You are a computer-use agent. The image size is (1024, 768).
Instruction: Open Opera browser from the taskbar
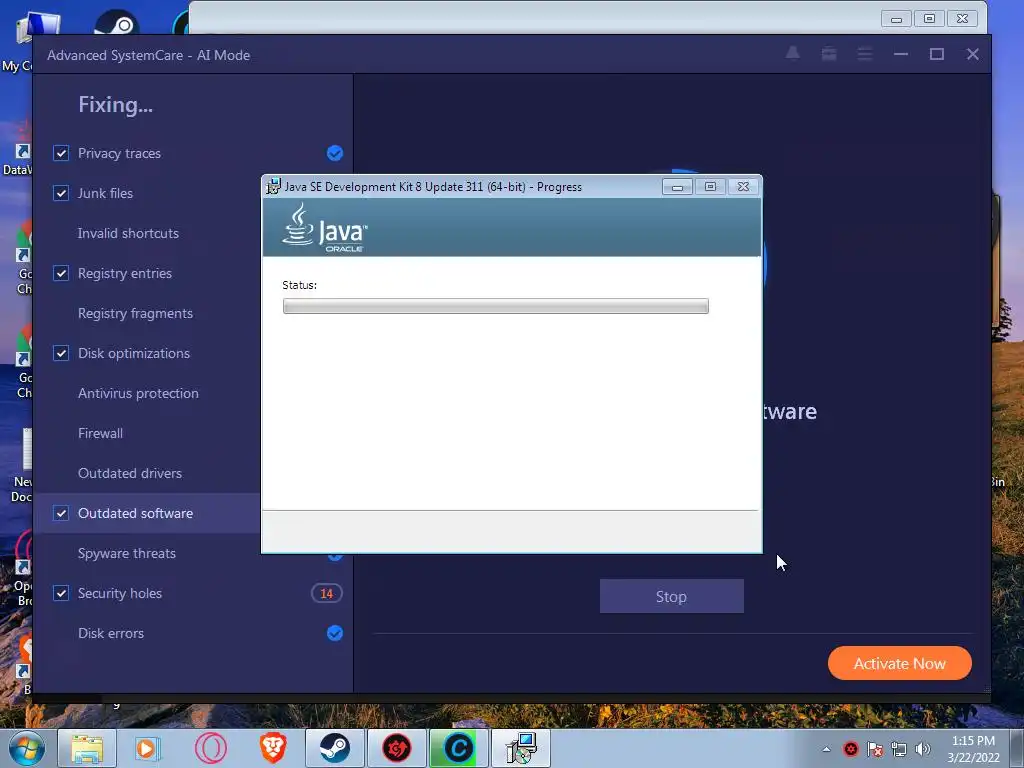click(210, 748)
